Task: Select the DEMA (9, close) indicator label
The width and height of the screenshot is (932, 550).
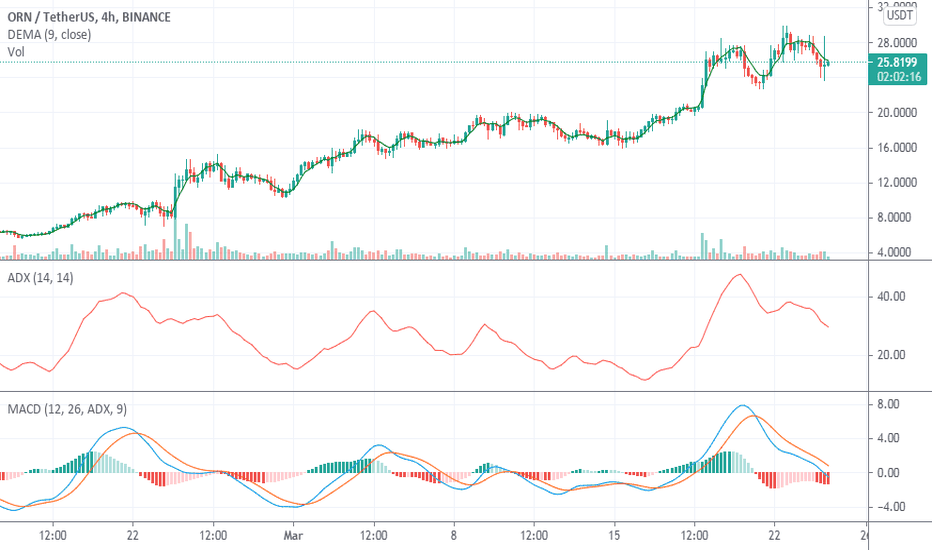Action: pos(49,34)
